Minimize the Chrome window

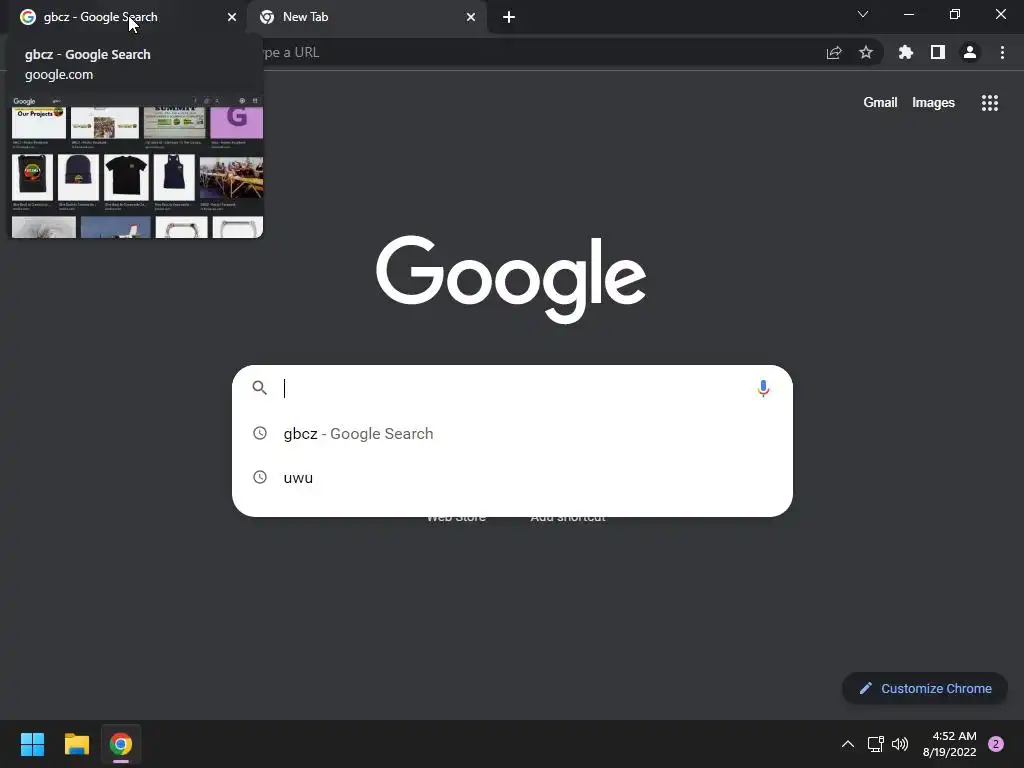(x=909, y=14)
